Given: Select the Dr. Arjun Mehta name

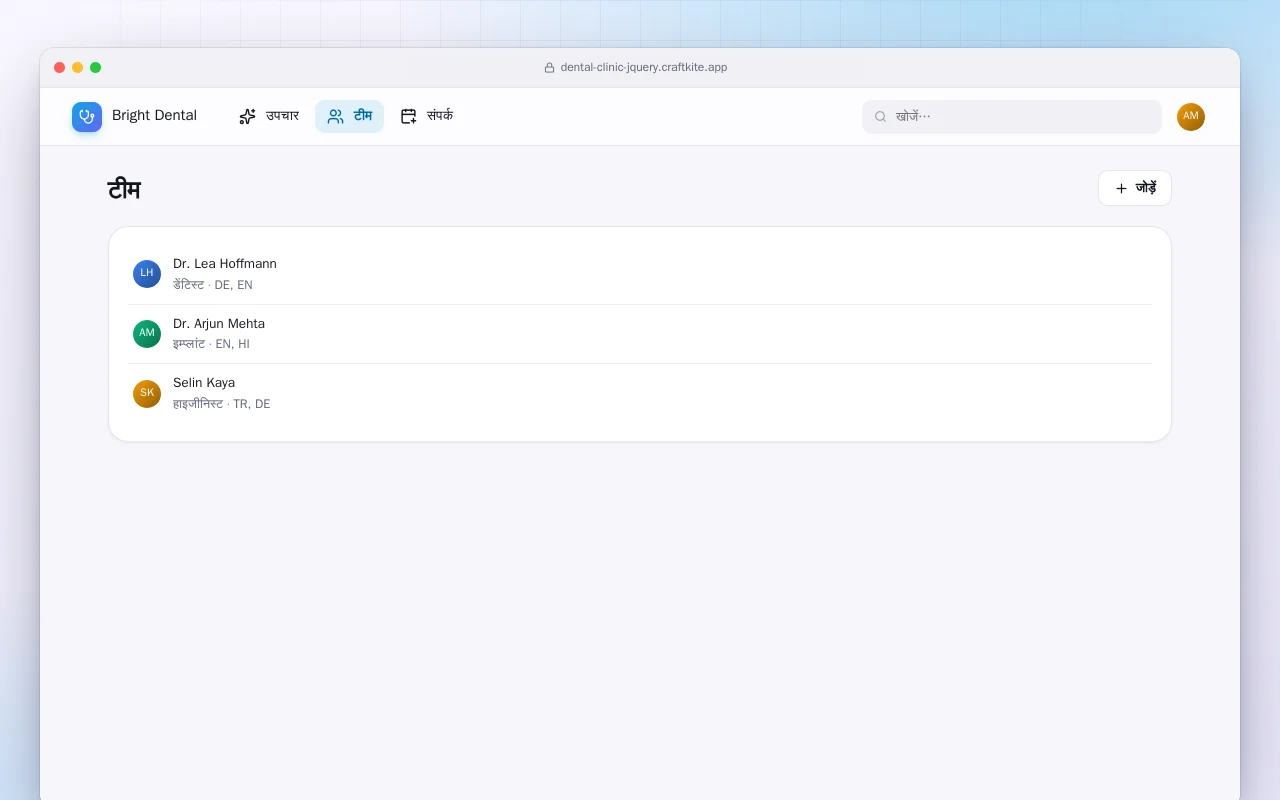Looking at the screenshot, I should click(x=219, y=324).
